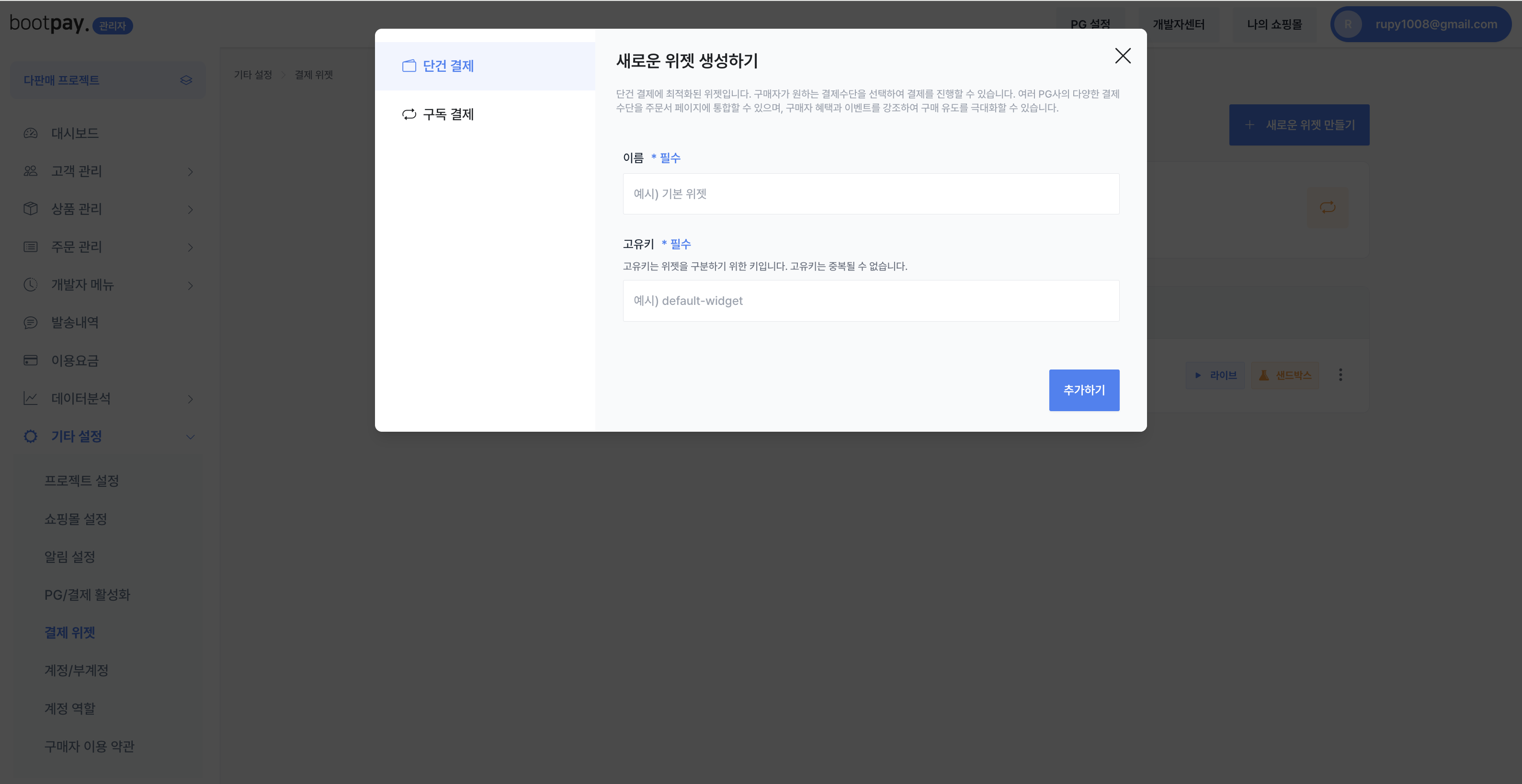Image resolution: width=1522 pixels, height=784 pixels.
Task: Open the 이용요금 card icon
Action: [x=31, y=360]
